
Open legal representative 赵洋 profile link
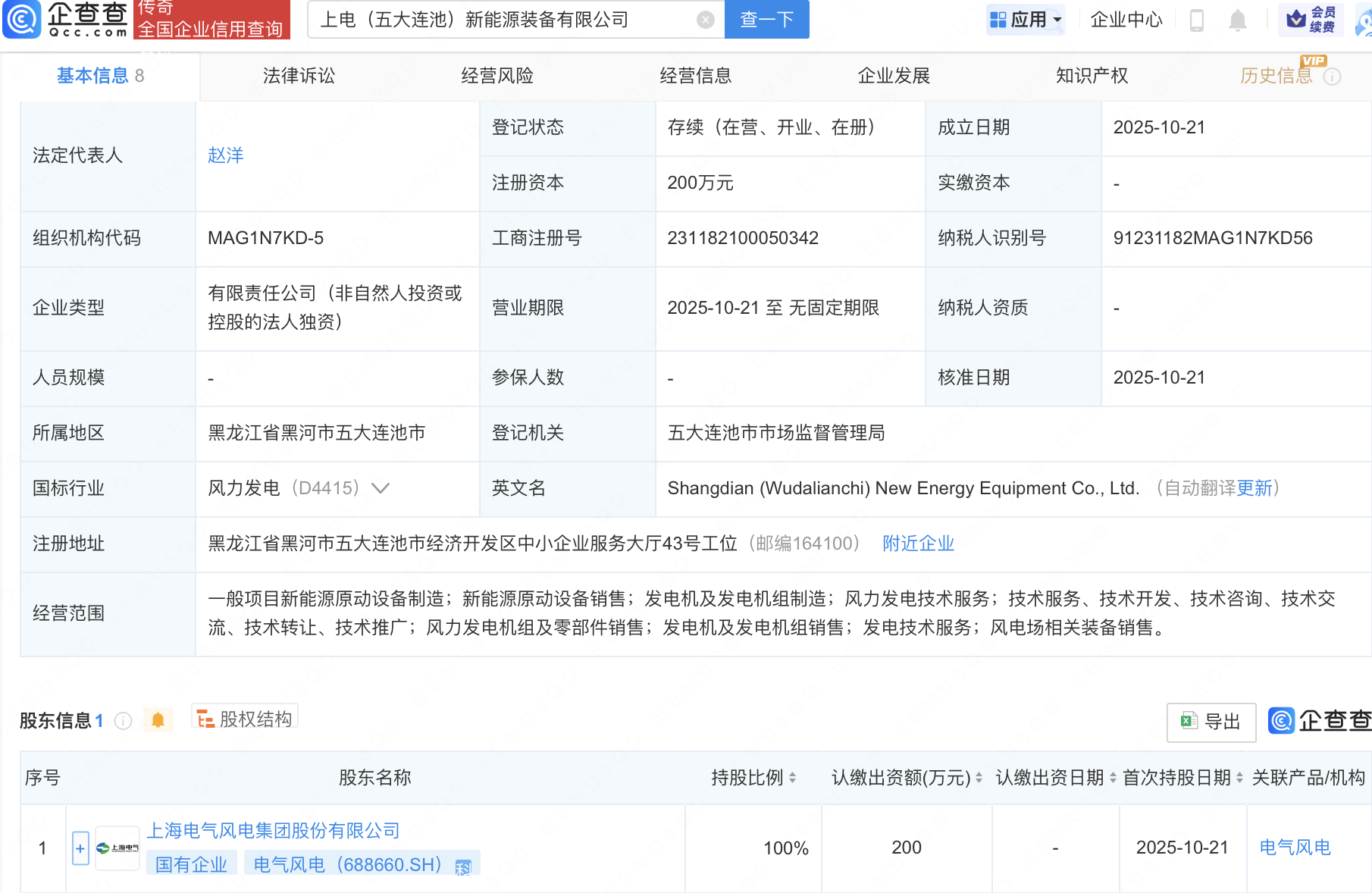tap(226, 155)
